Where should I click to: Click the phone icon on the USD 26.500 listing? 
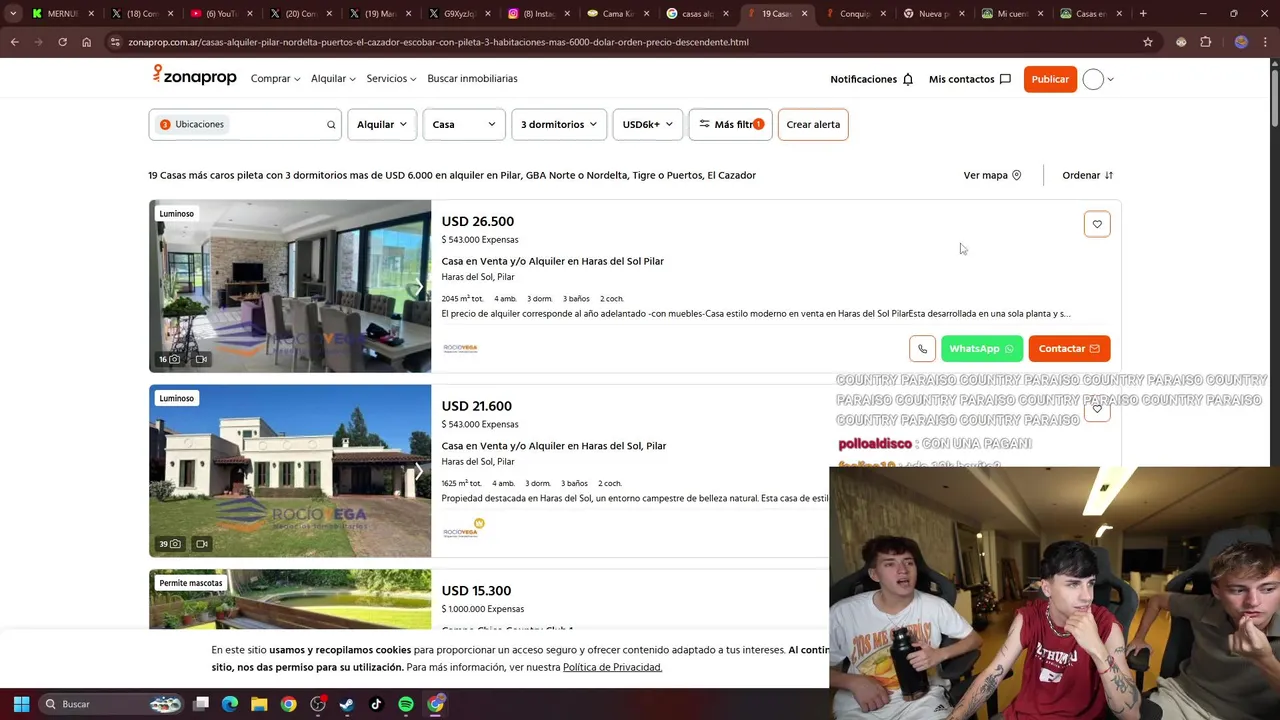click(x=922, y=348)
